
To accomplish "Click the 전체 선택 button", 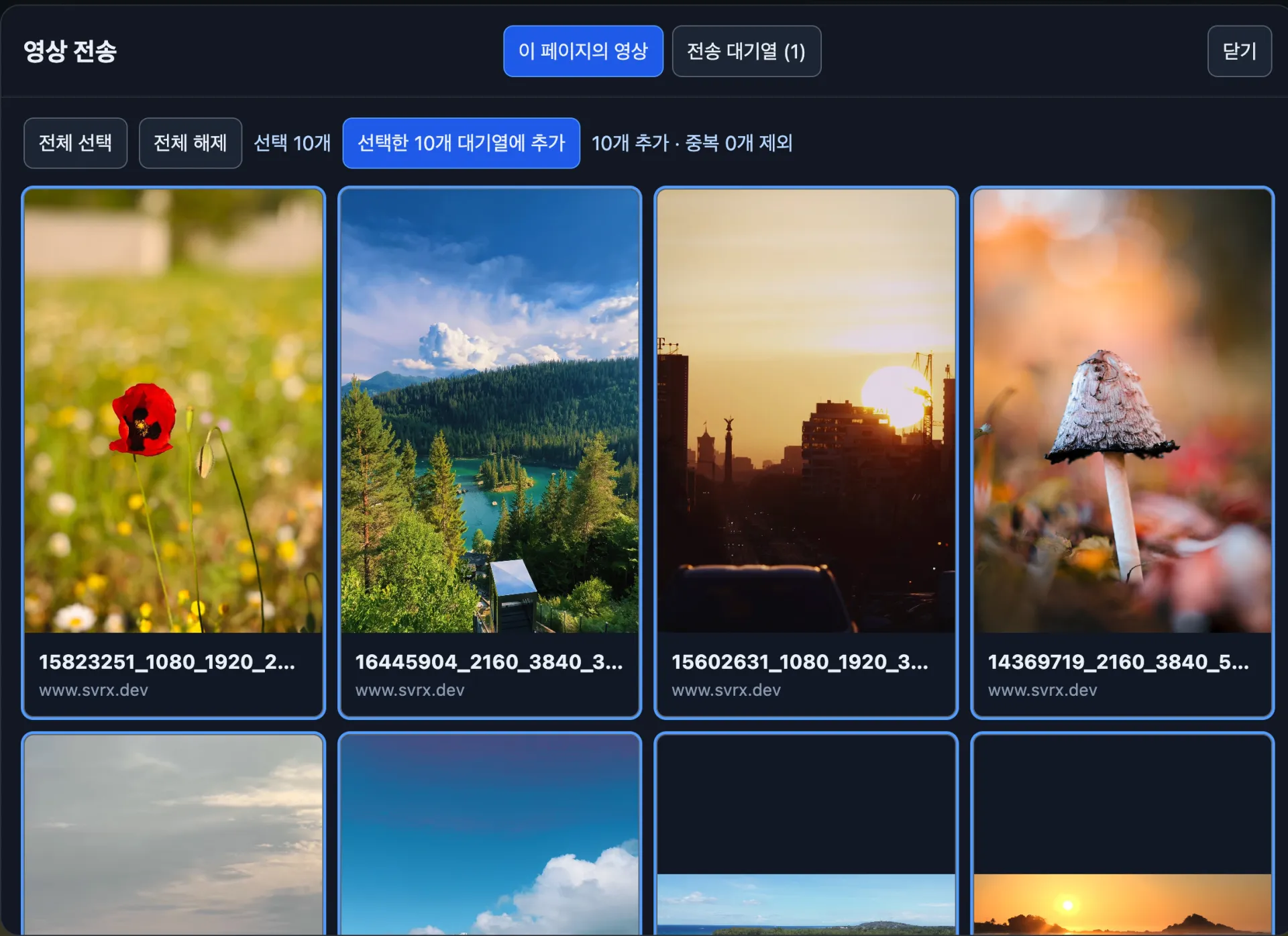I will 75,143.
